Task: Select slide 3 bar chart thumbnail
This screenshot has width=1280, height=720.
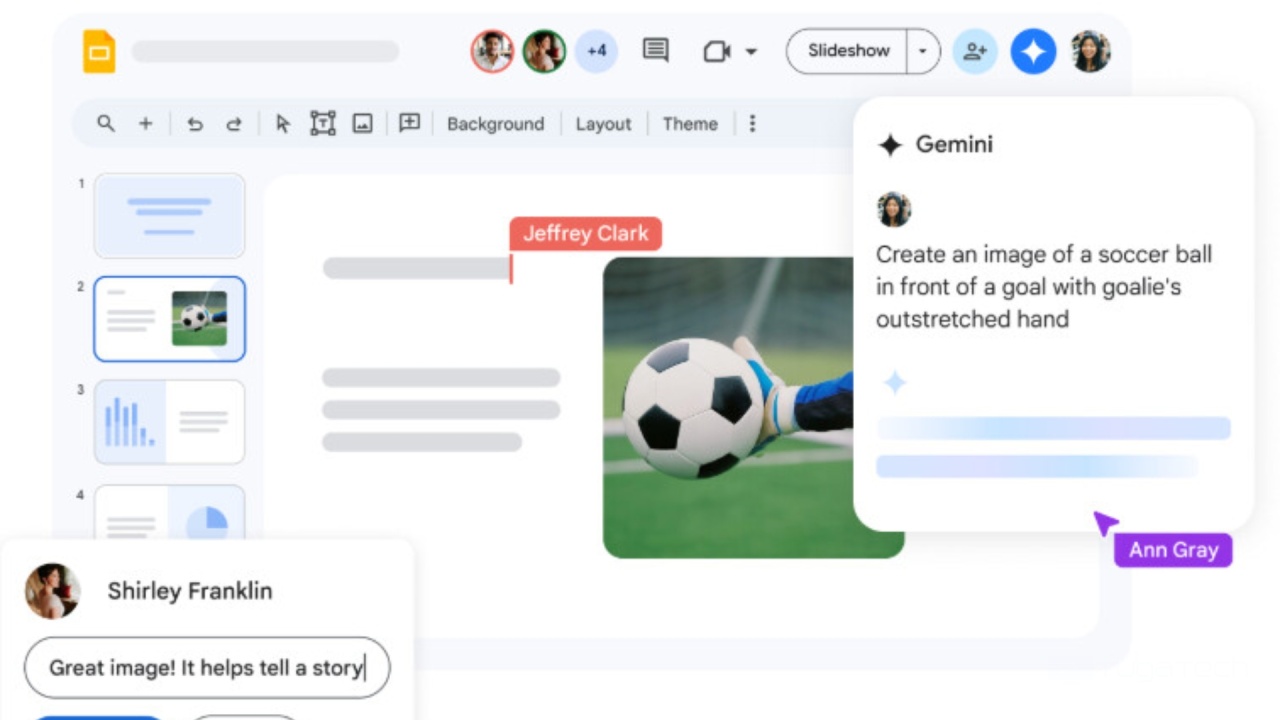Action: coord(169,422)
